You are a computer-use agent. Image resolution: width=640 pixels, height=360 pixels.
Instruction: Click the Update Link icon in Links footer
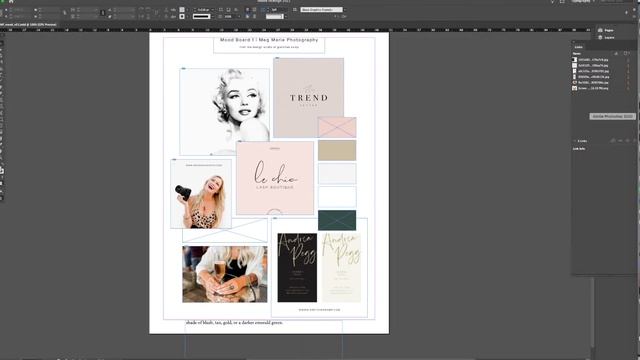(627, 141)
